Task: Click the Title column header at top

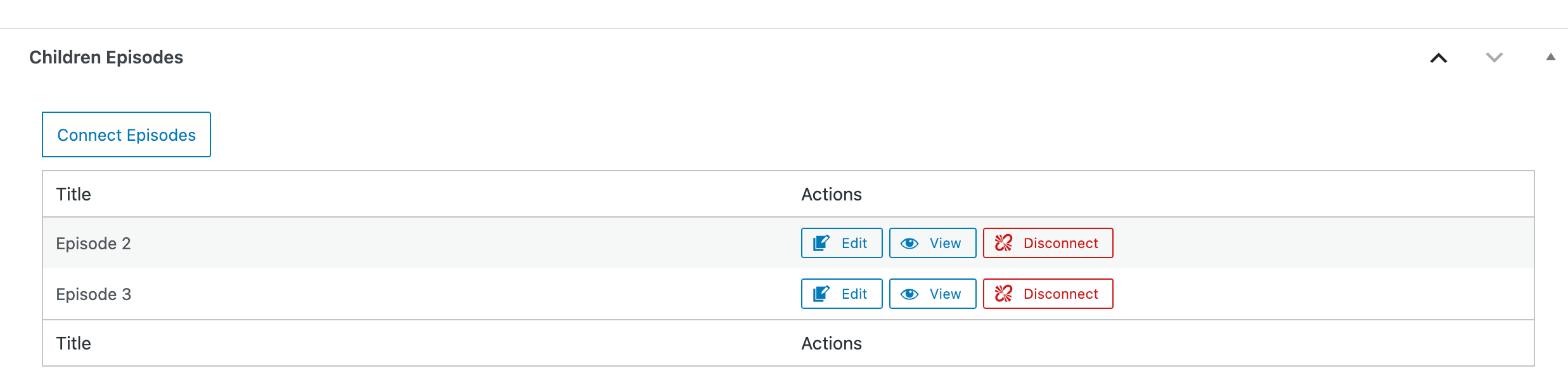Action: pos(74,194)
